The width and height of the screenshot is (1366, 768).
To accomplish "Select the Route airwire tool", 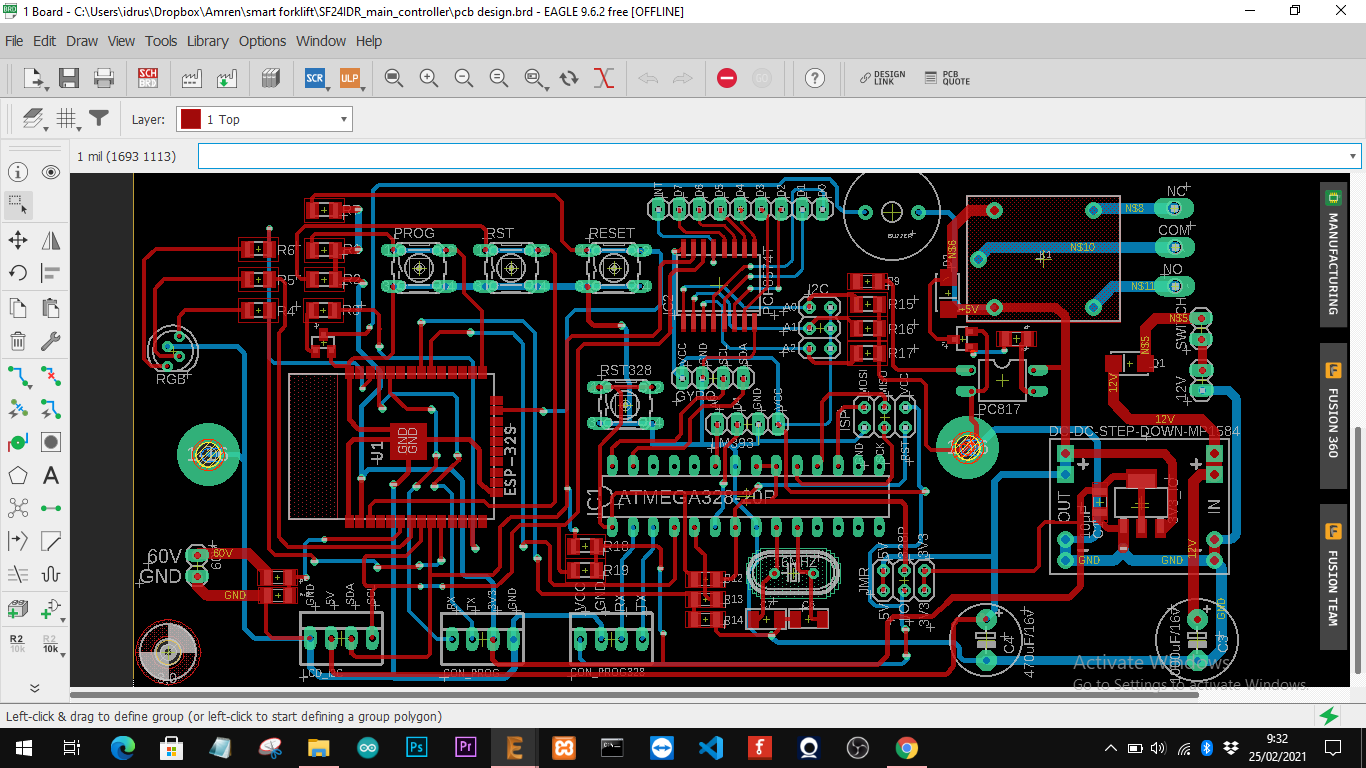I will 18,376.
